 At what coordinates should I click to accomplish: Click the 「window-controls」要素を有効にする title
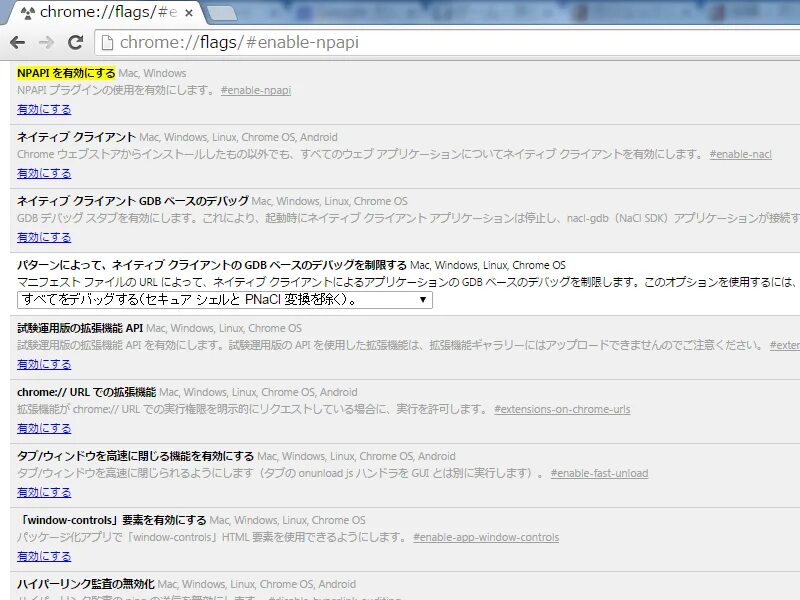pyautogui.click(x=112, y=520)
